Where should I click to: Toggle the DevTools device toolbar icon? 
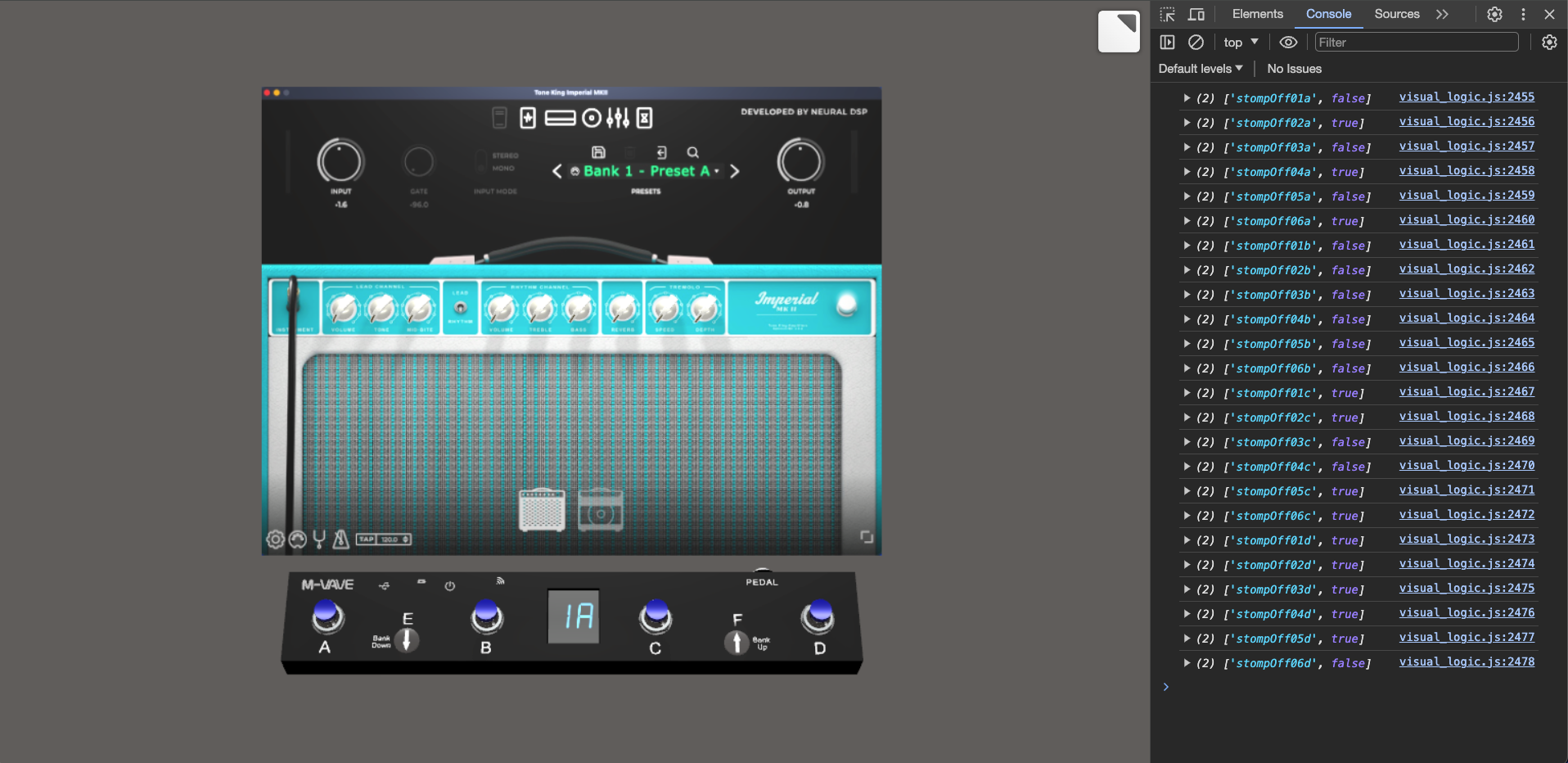click(1196, 15)
